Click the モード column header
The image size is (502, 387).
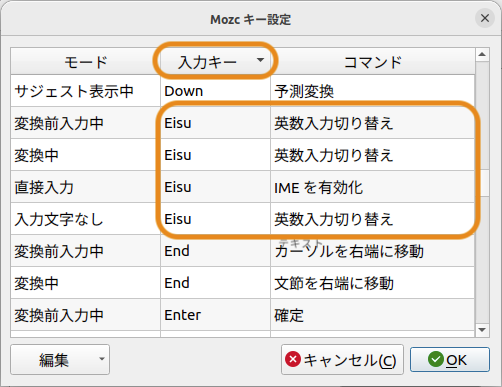tap(86, 62)
